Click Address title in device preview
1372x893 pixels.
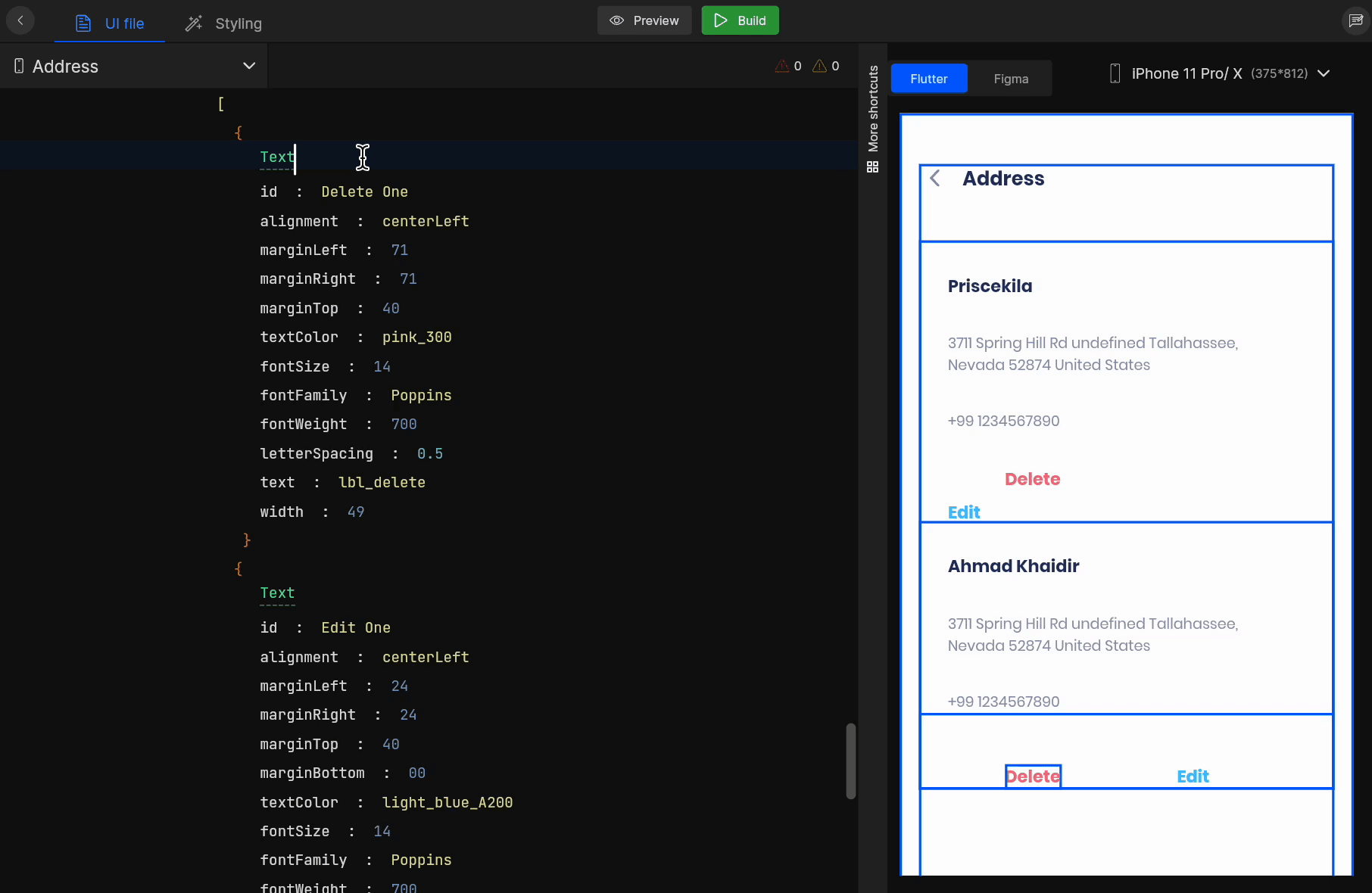[1003, 179]
